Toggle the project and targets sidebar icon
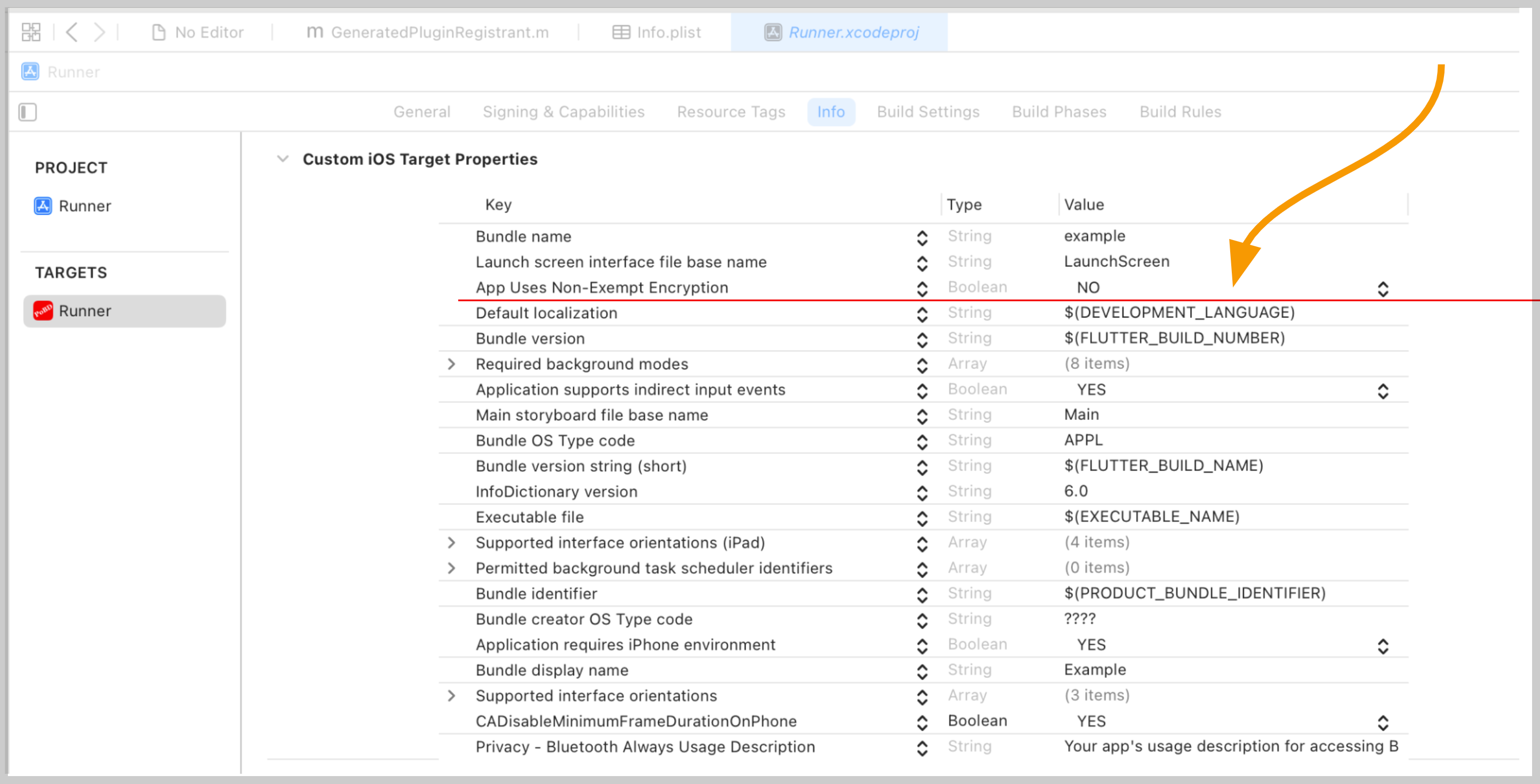 click(x=27, y=112)
